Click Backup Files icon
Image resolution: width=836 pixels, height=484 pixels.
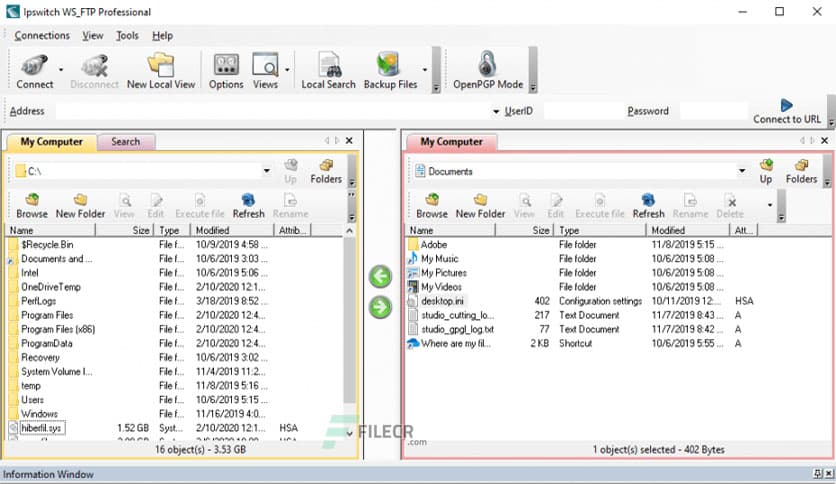click(x=390, y=71)
